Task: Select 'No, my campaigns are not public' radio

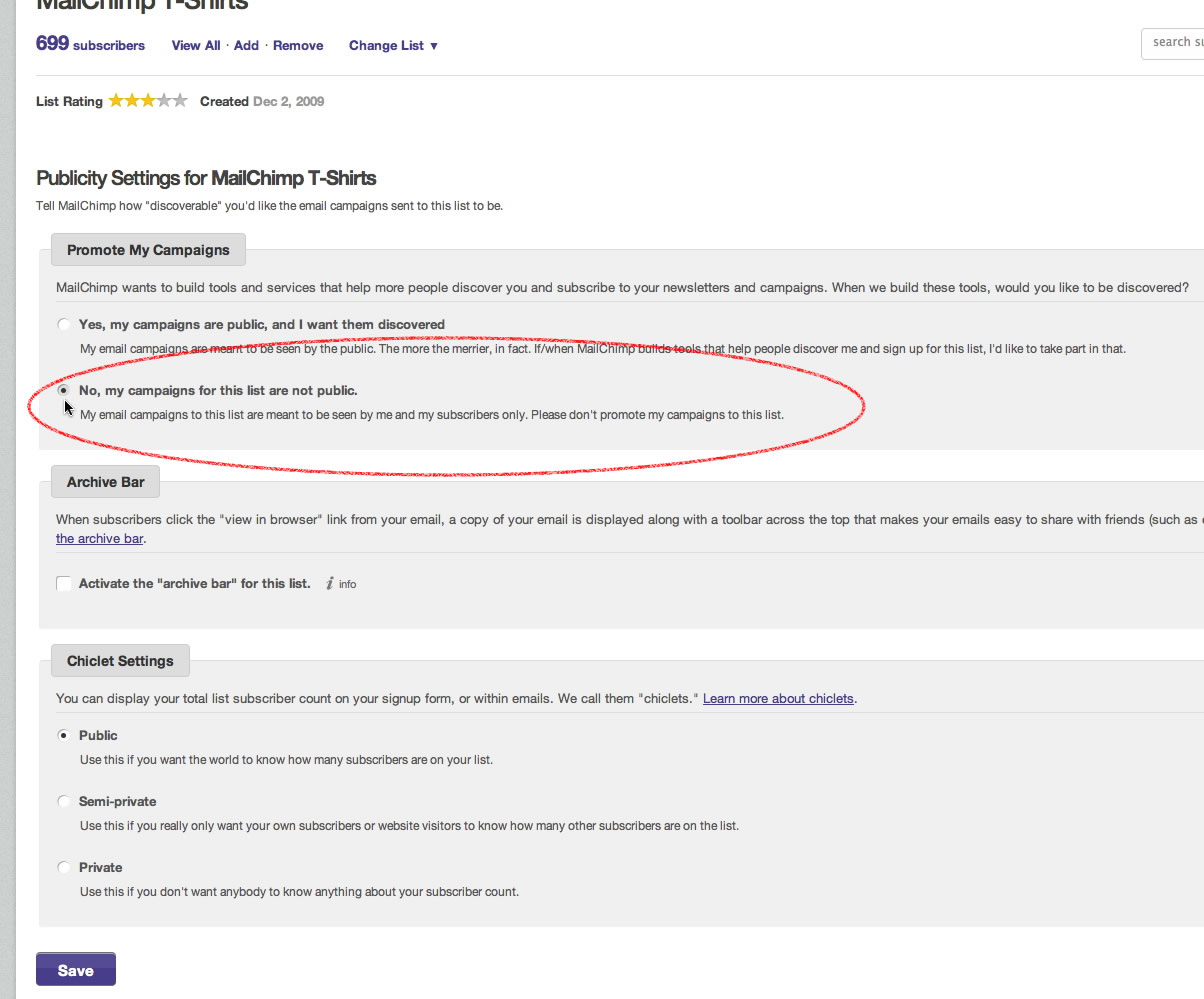Action: tap(65, 391)
